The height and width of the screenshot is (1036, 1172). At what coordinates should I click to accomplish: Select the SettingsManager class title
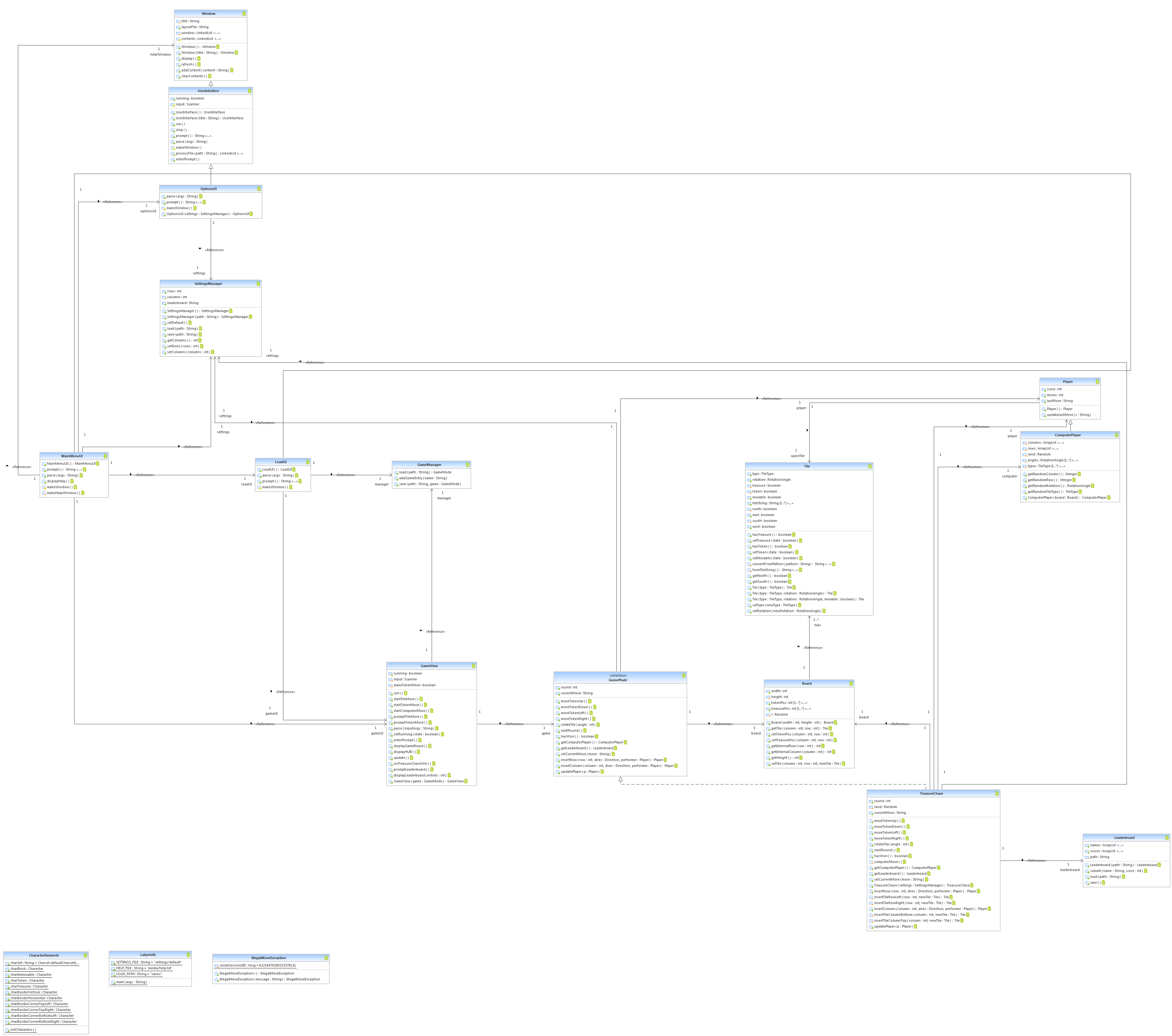point(208,283)
